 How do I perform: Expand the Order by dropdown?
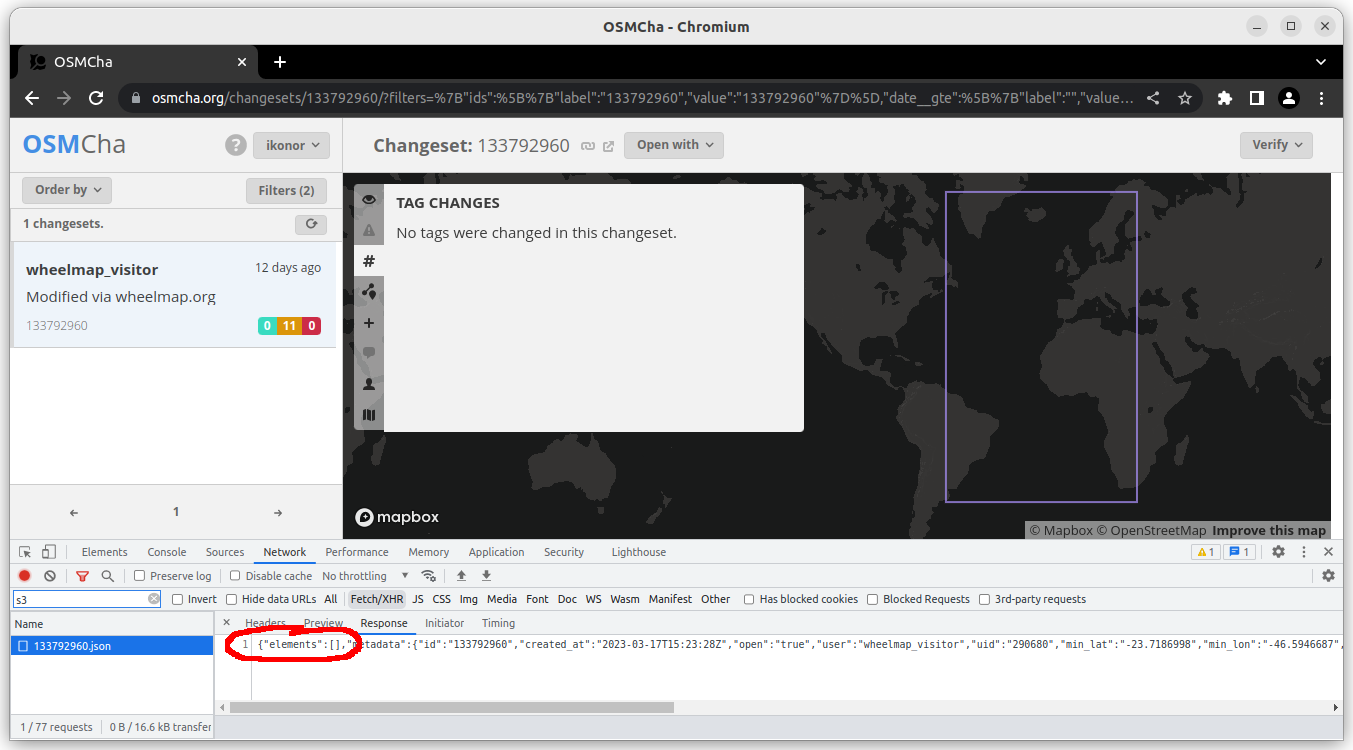pyautogui.click(x=67, y=190)
